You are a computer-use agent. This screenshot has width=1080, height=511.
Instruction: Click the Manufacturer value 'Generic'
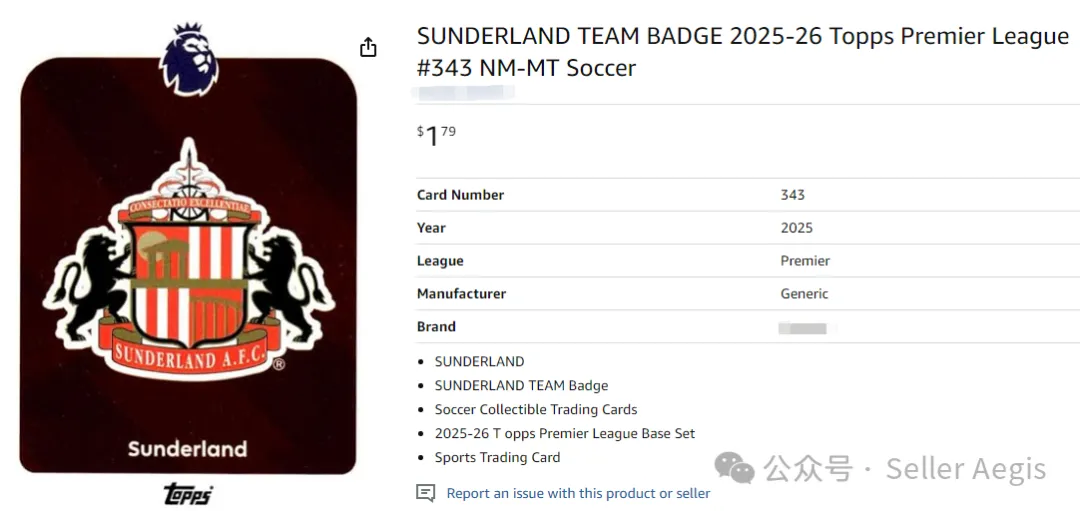[804, 294]
